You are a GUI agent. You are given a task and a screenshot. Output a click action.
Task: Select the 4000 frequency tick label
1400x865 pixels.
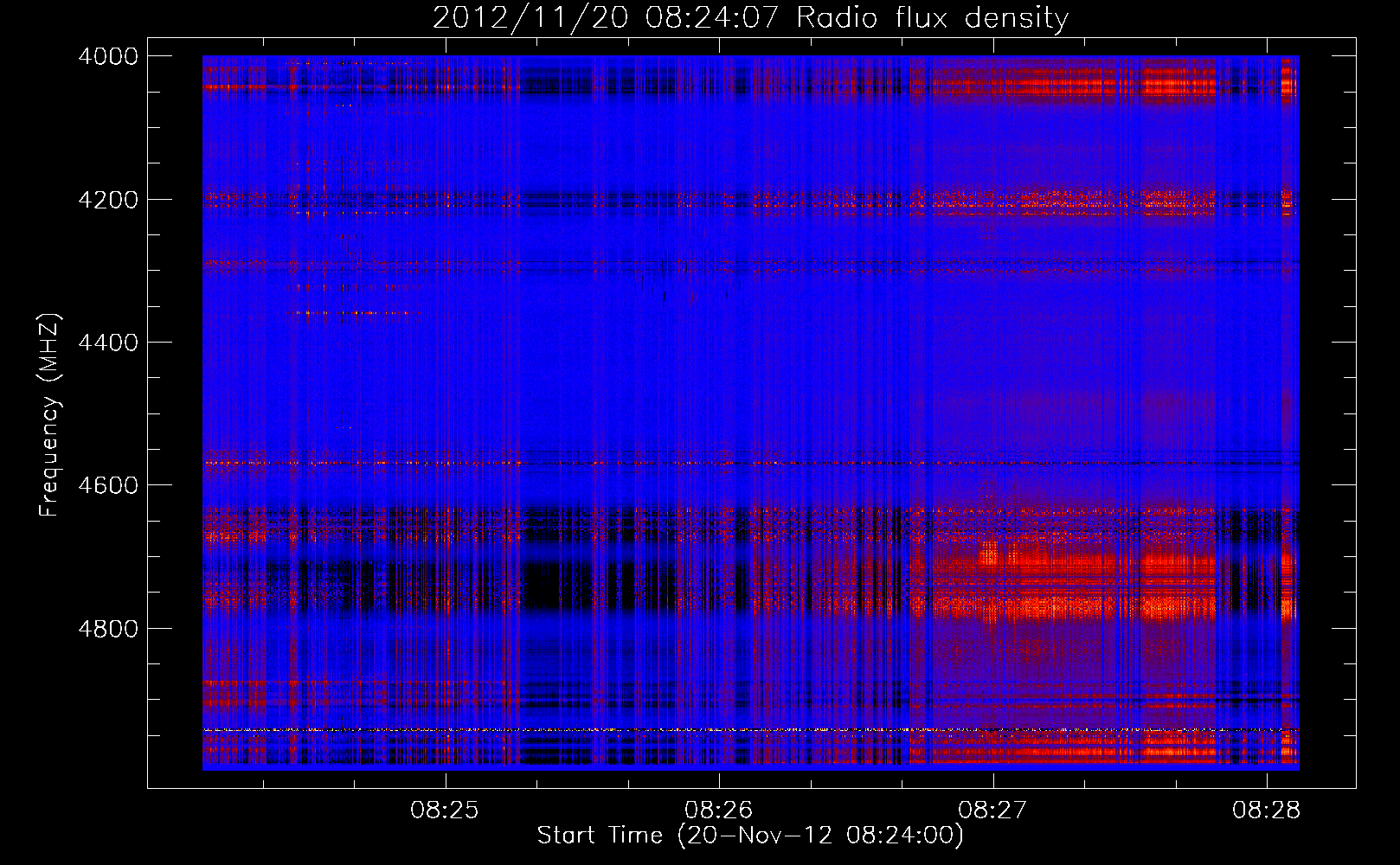coord(108,56)
